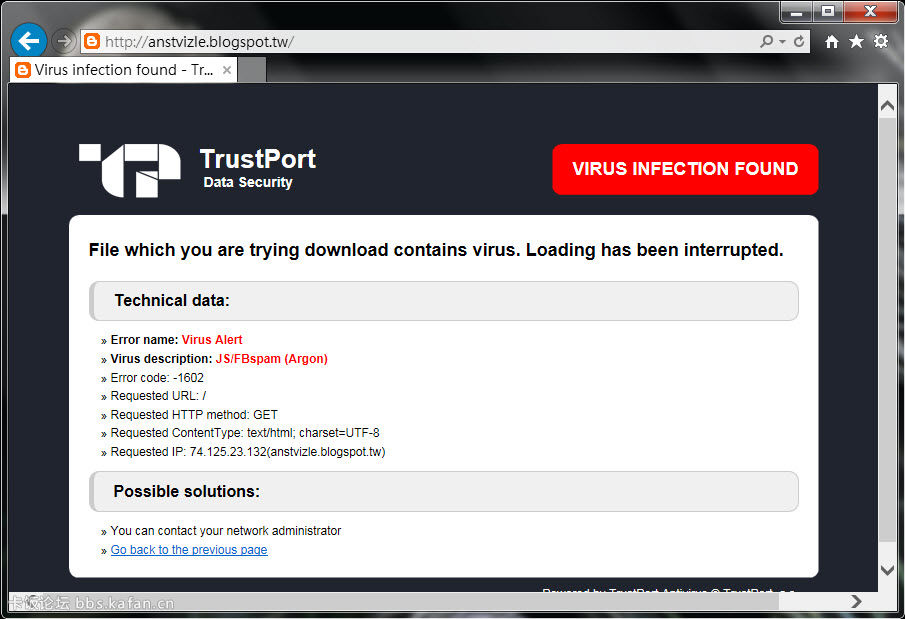Open Tools with the gear icon
The width and height of the screenshot is (905, 619).
click(881, 41)
